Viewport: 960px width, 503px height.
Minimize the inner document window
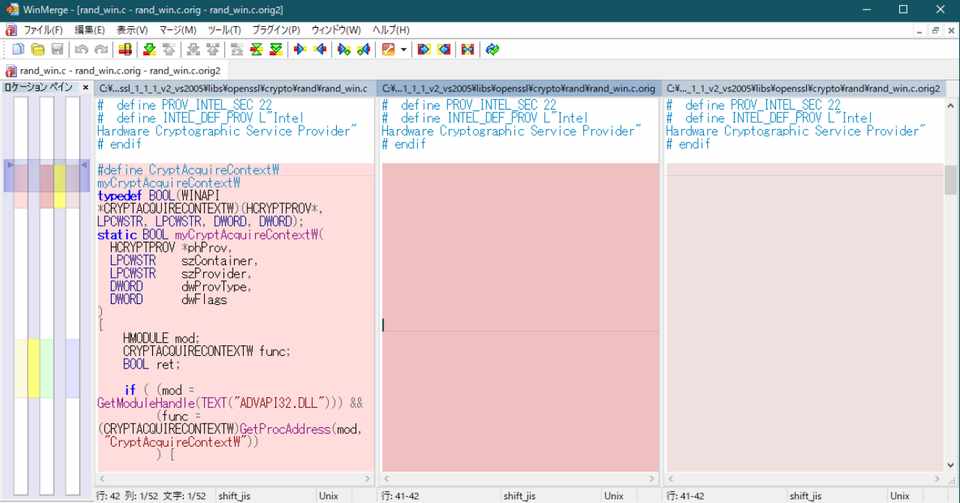click(x=920, y=30)
